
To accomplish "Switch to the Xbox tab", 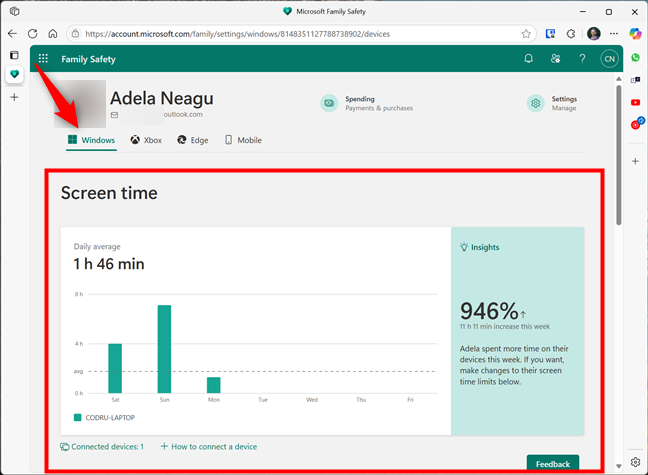I will click(x=146, y=140).
